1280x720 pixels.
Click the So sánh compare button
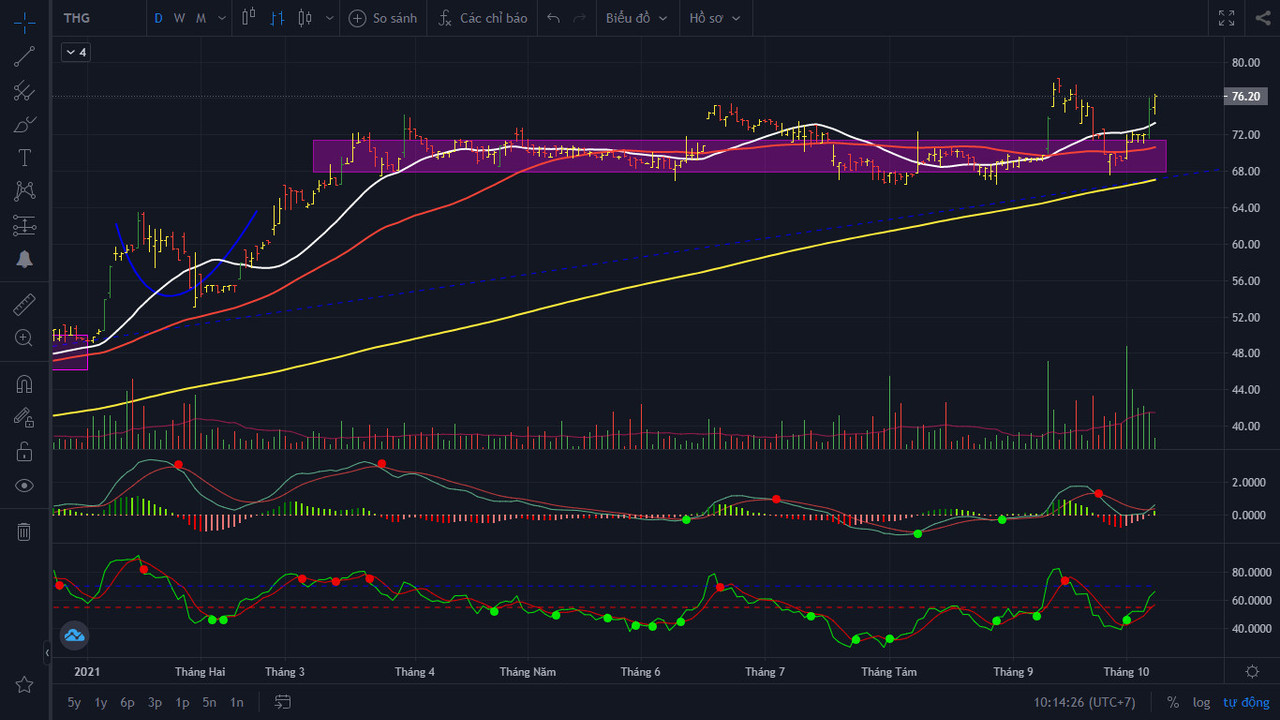click(383, 18)
